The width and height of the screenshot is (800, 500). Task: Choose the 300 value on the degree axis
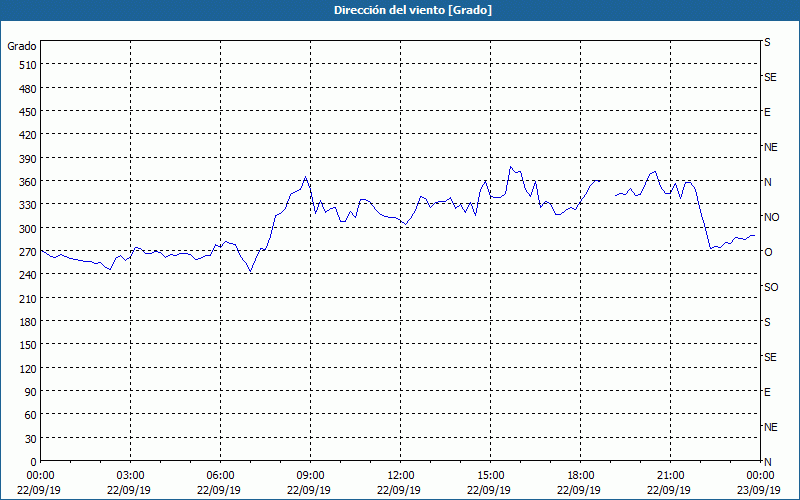point(29,229)
